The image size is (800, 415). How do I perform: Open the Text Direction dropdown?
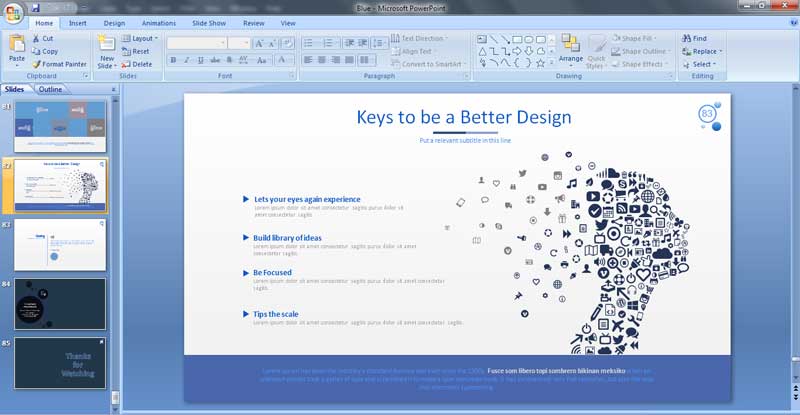tap(419, 38)
